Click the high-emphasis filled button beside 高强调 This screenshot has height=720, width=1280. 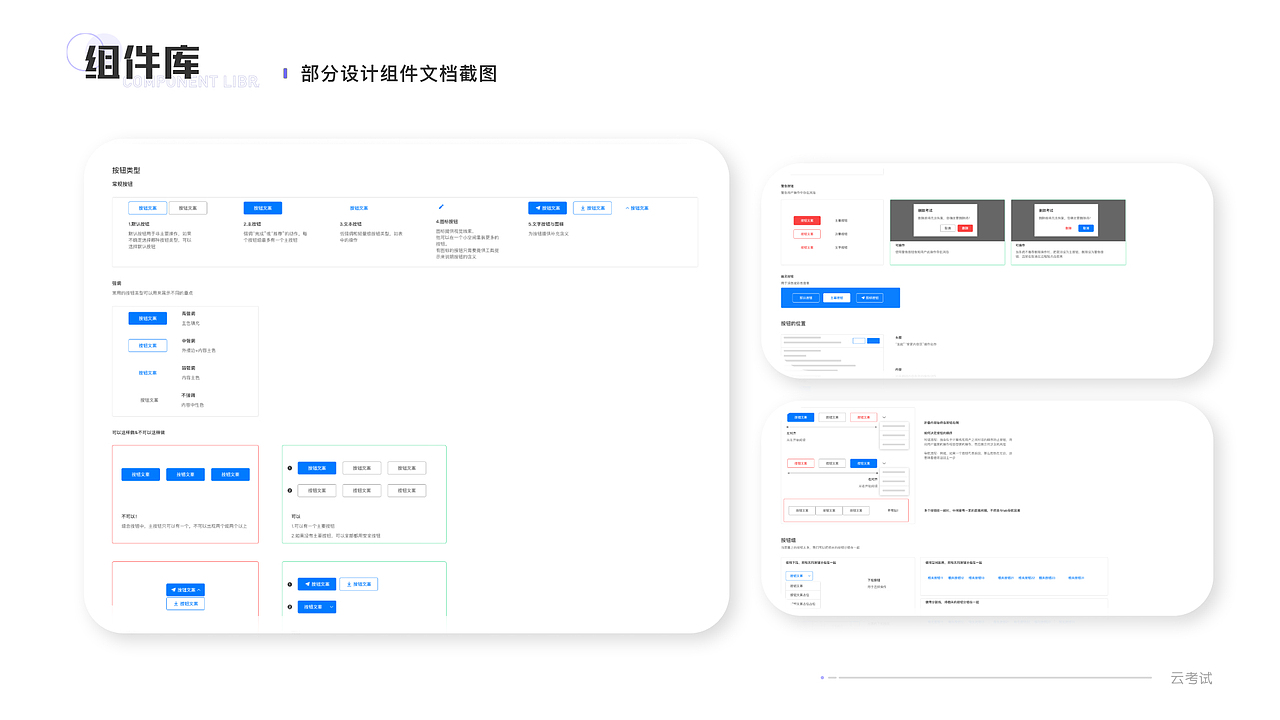click(148, 318)
